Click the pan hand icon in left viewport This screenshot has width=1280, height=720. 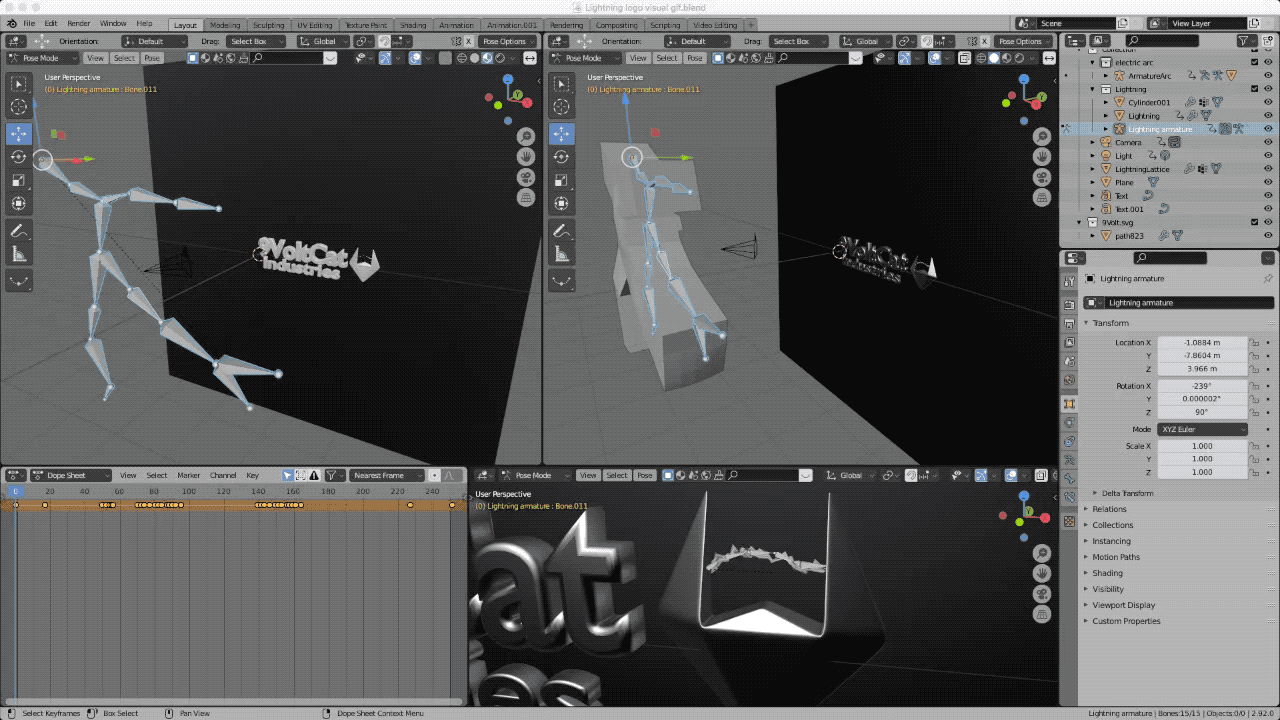pyautogui.click(x=525, y=157)
